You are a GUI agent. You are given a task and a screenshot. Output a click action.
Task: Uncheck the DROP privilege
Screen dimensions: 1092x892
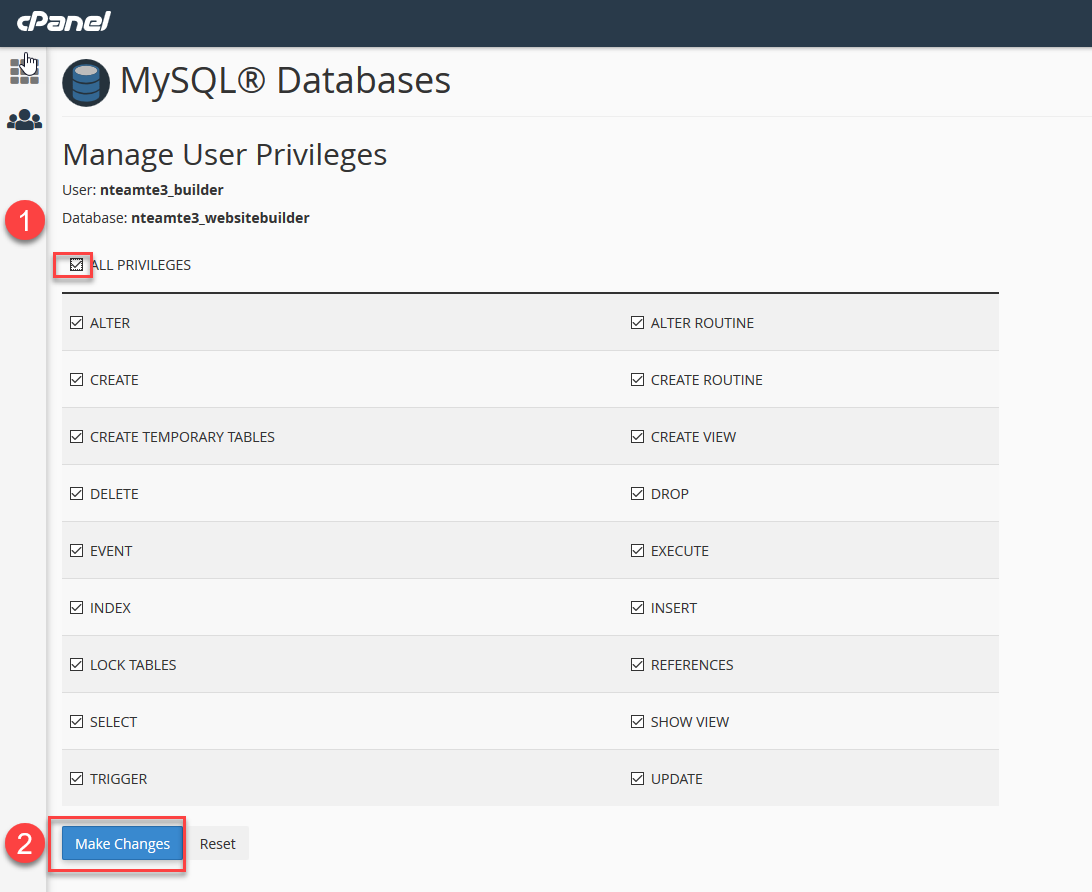[637, 494]
